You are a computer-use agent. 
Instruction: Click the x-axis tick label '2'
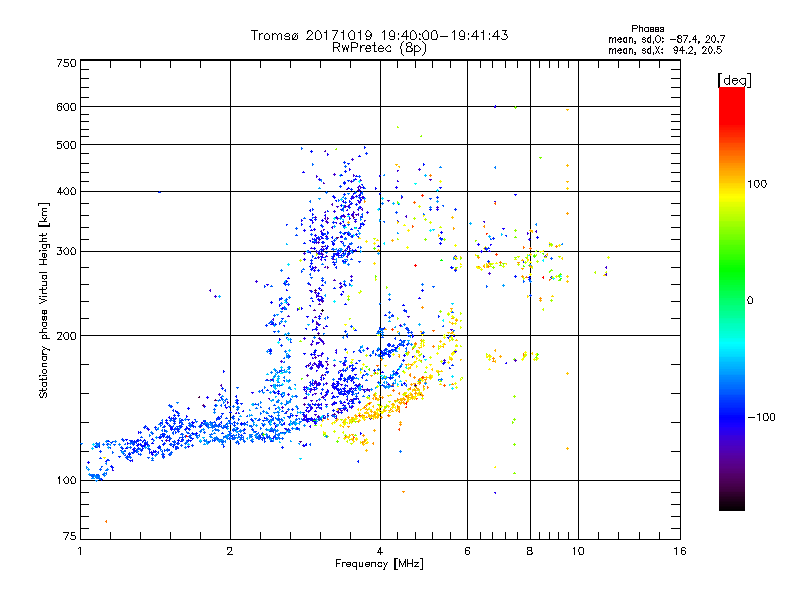(x=230, y=551)
